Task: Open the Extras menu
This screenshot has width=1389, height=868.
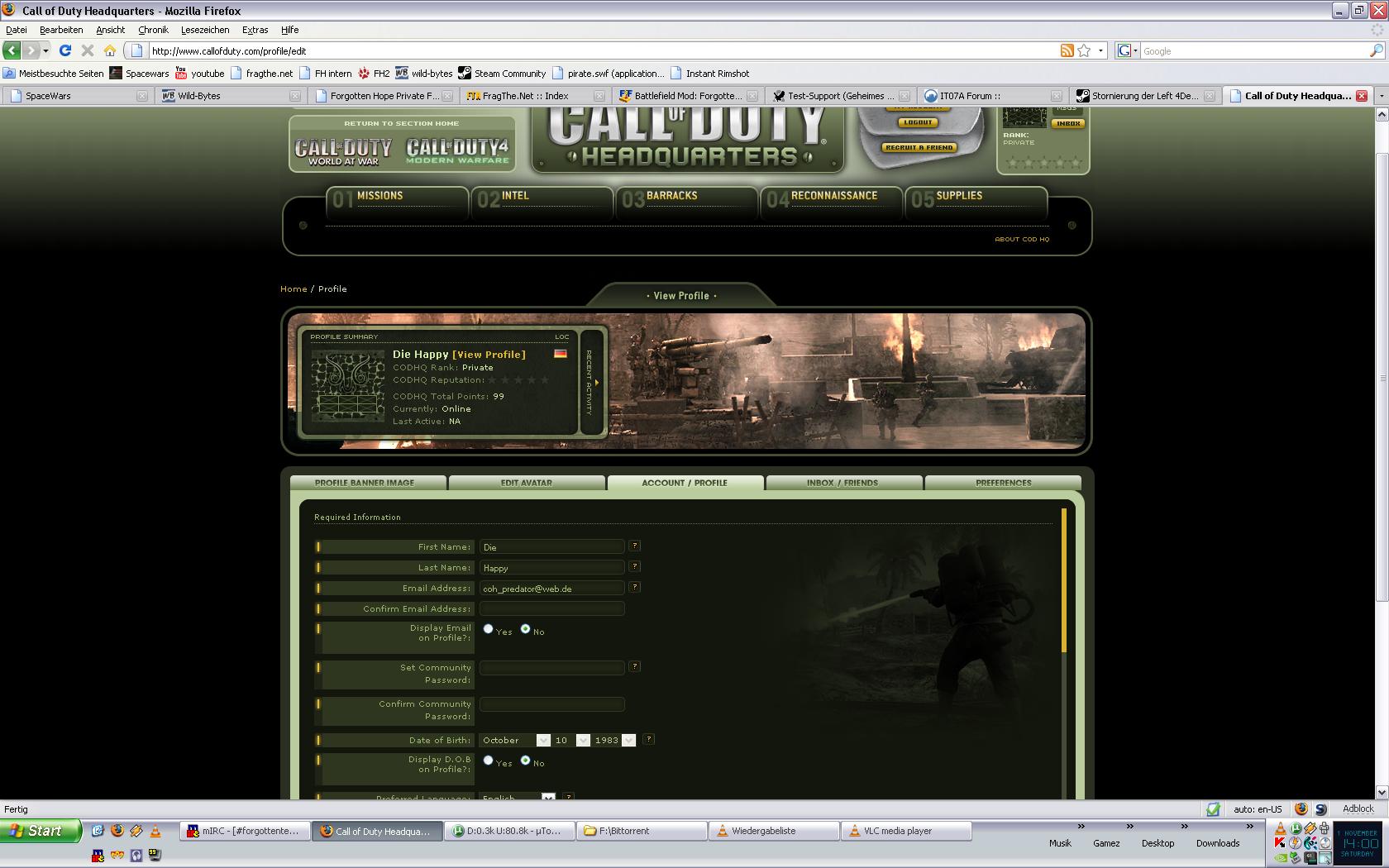Action: coord(255,29)
